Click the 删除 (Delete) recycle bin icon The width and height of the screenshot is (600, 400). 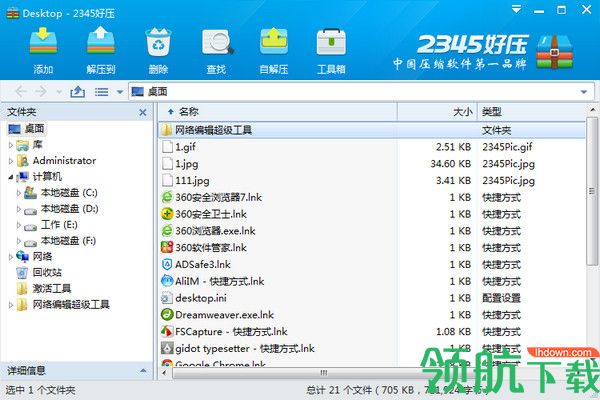[x=158, y=41]
